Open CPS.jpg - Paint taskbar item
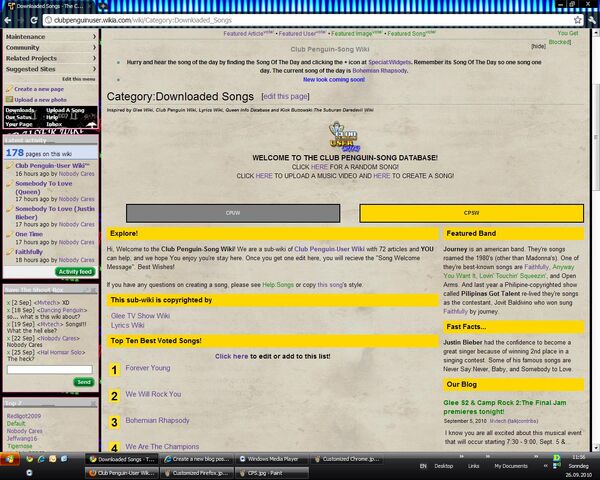The width and height of the screenshot is (600, 480). click(x=273, y=473)
